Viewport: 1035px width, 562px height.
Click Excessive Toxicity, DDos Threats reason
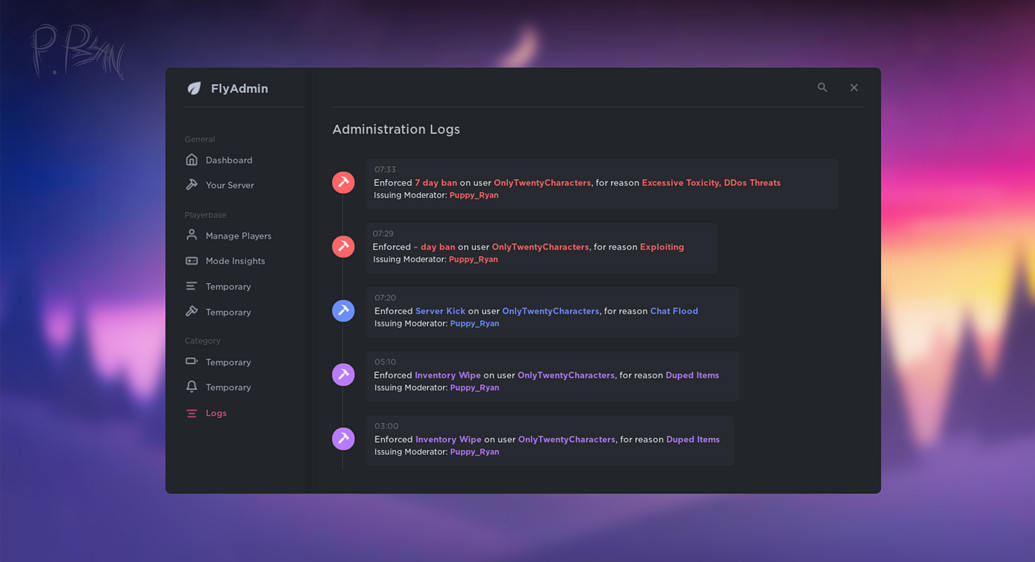[711, 183]
